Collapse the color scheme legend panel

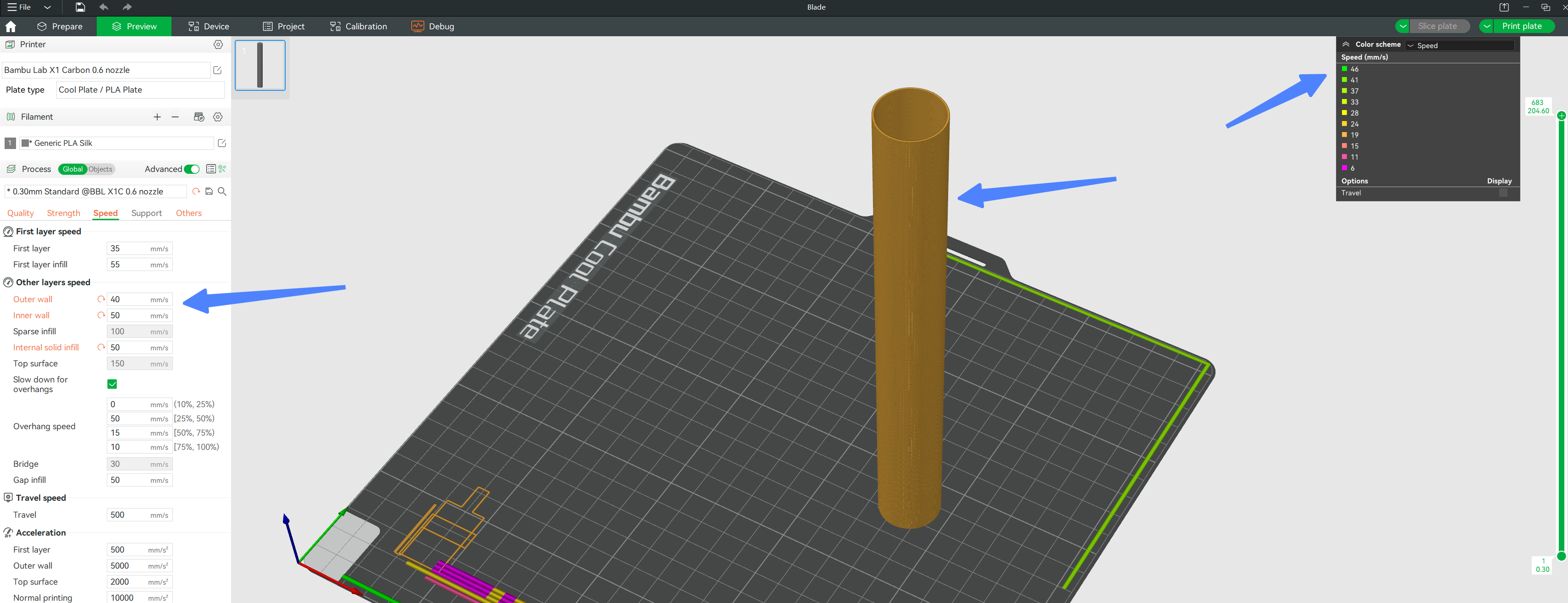[x=1345, y=44]
